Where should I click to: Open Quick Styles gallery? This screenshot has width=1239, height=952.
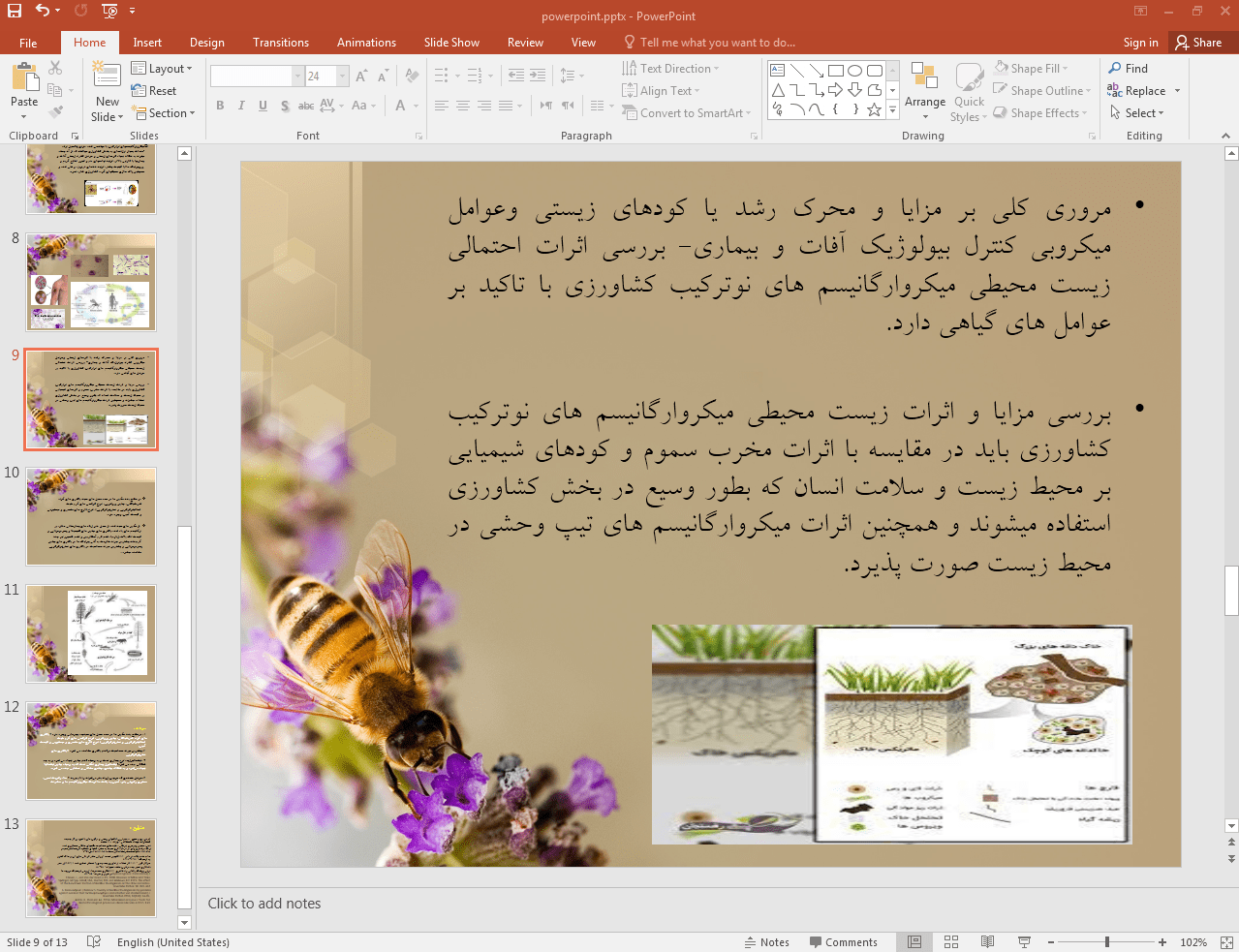click(969, 92)
